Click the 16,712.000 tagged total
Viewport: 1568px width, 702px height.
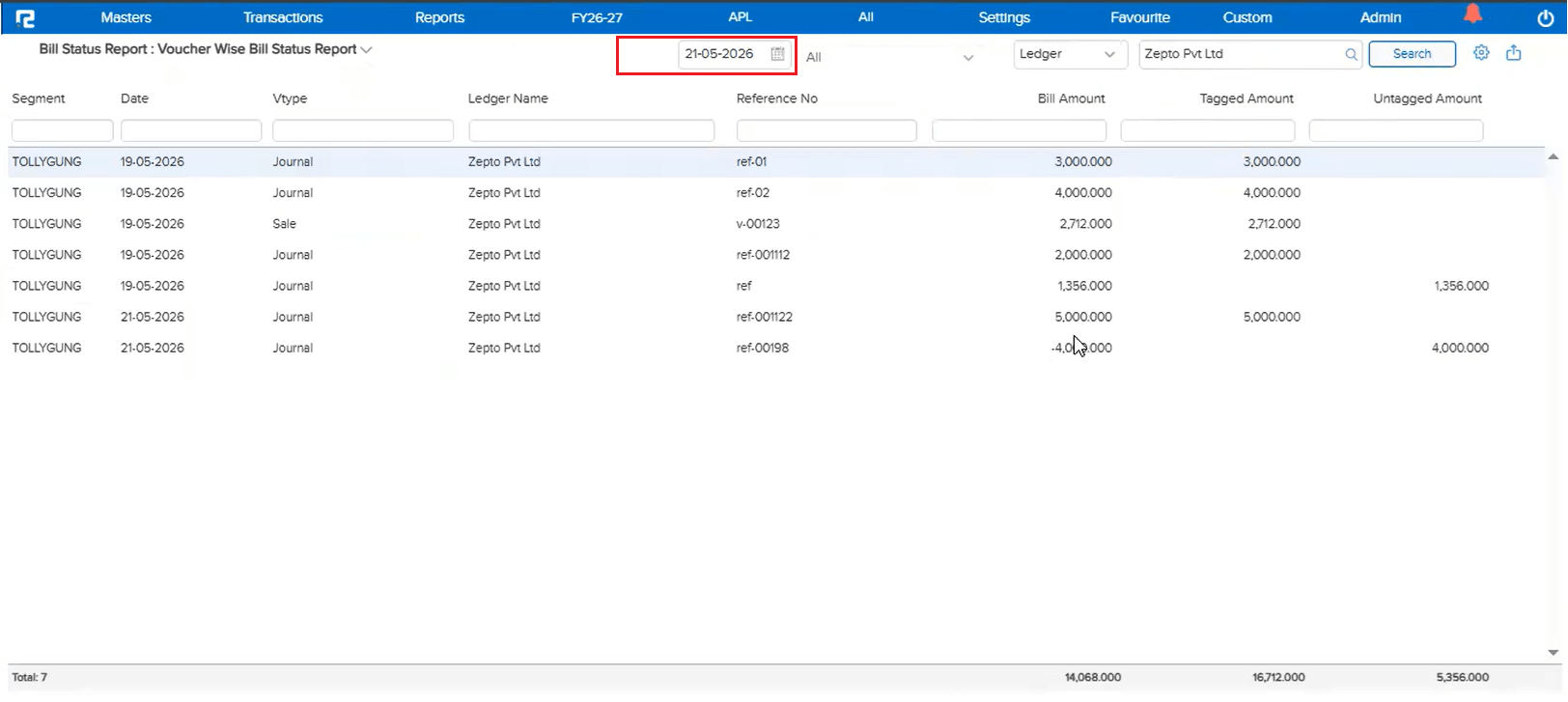(x=1278, y=677)
